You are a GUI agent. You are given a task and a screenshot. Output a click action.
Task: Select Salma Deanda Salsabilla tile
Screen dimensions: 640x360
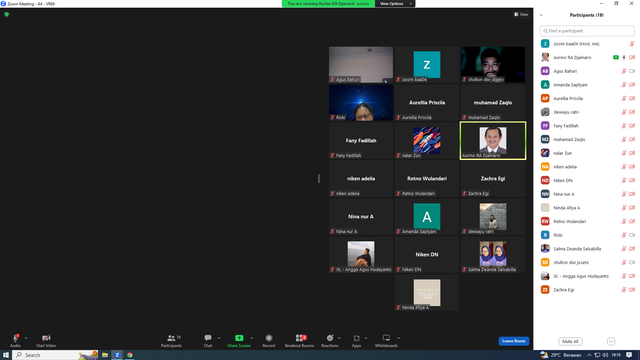click(x=493, y=254)
